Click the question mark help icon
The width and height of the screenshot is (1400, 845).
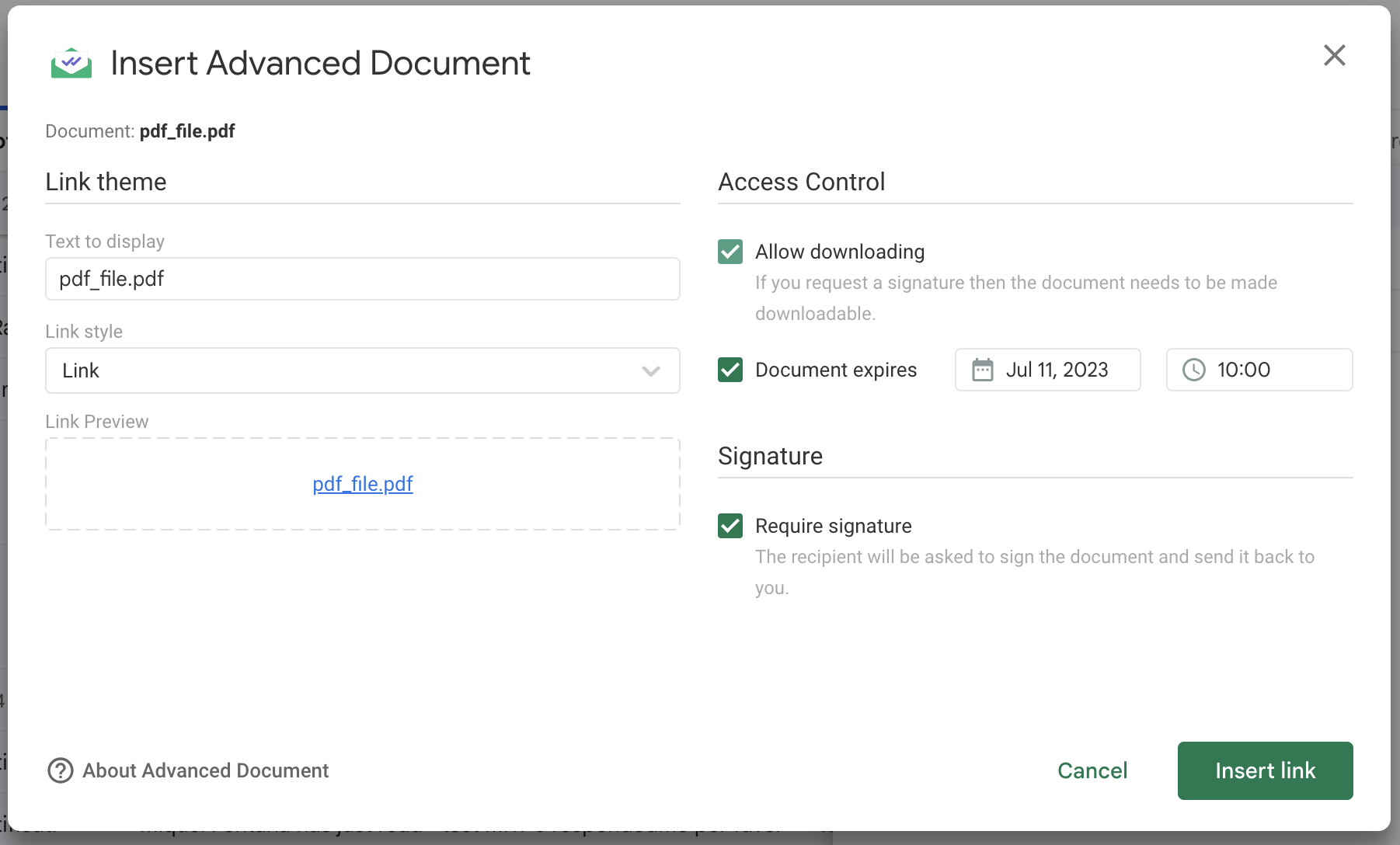click(61, 770)
